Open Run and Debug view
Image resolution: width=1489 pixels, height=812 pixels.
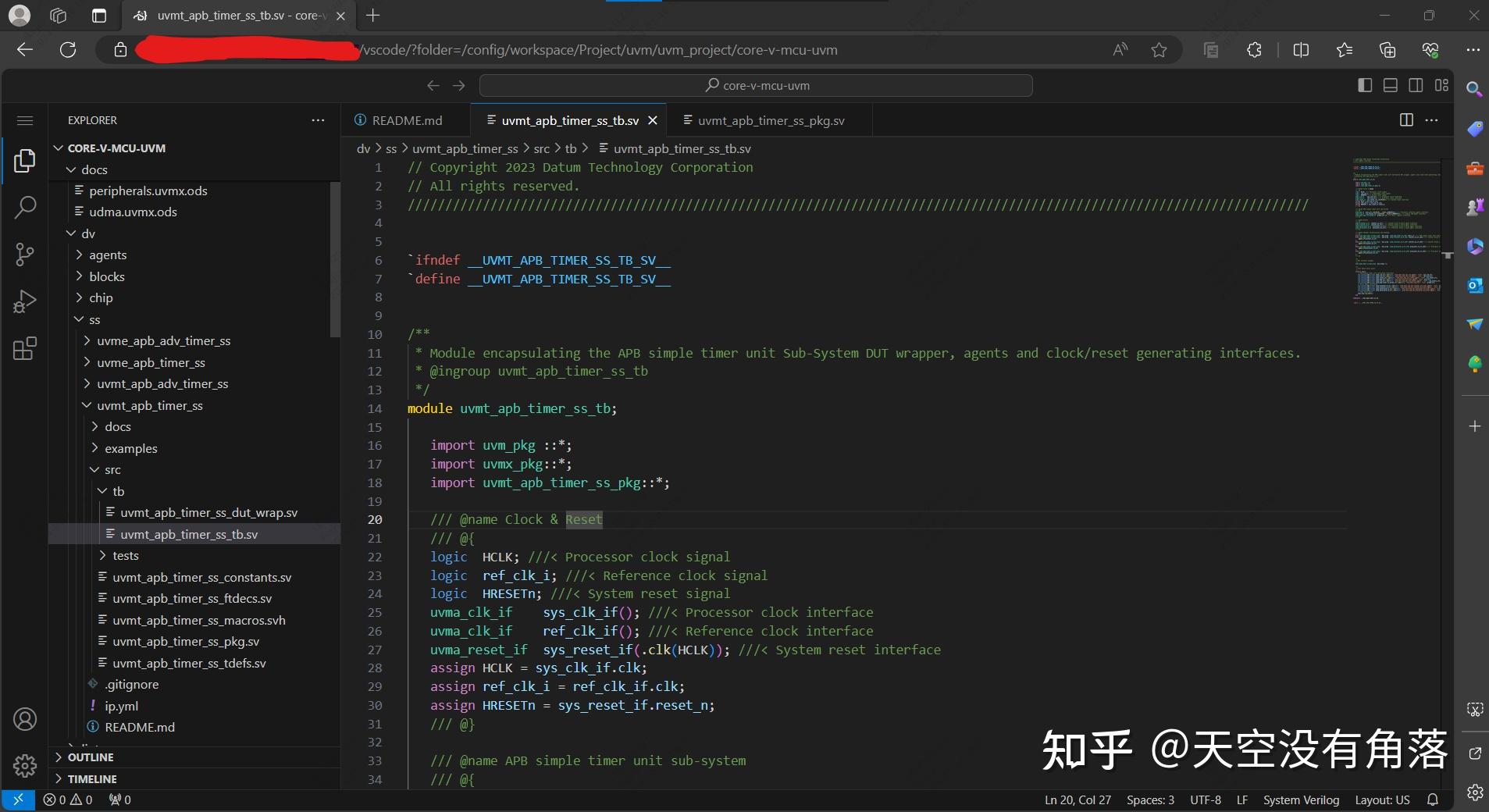25,301
